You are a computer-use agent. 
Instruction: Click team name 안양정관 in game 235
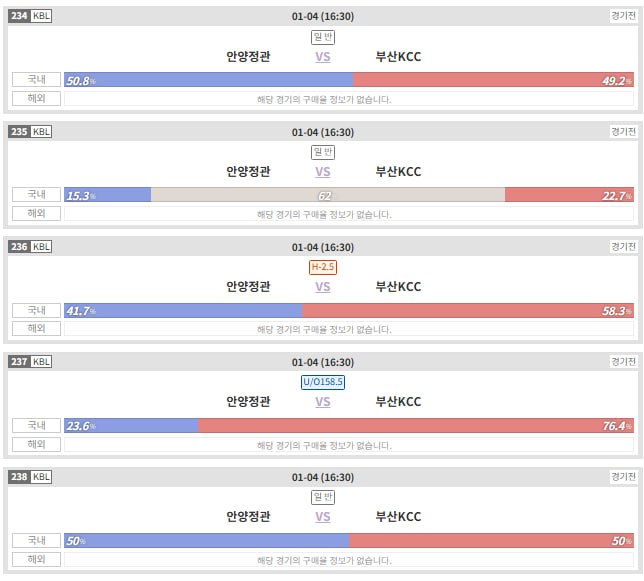pos(248,172)
